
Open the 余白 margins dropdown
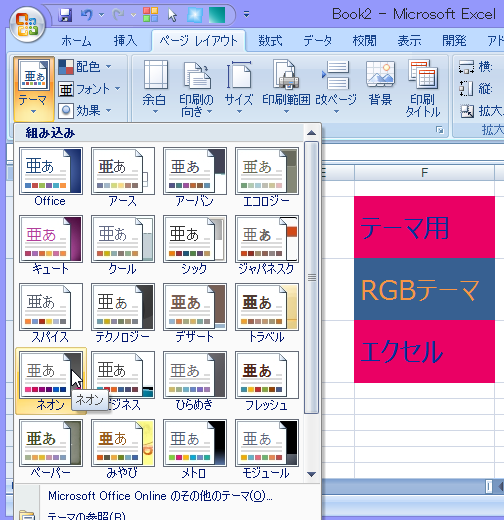click(x=155, y=88)
